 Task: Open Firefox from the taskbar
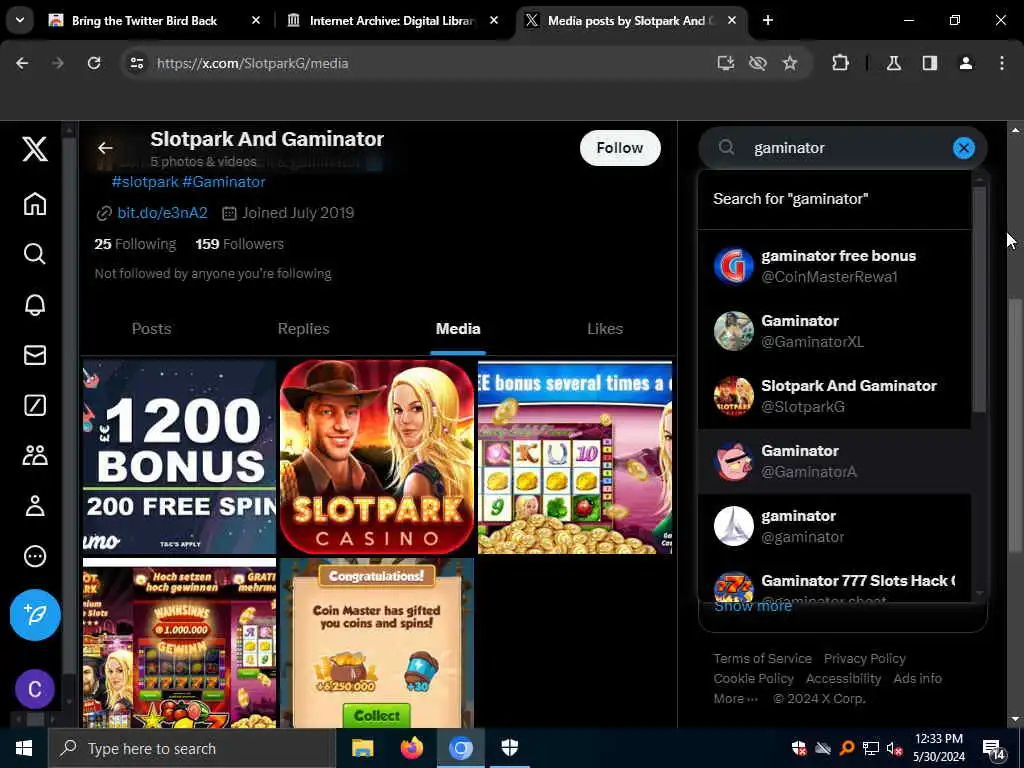411,748
